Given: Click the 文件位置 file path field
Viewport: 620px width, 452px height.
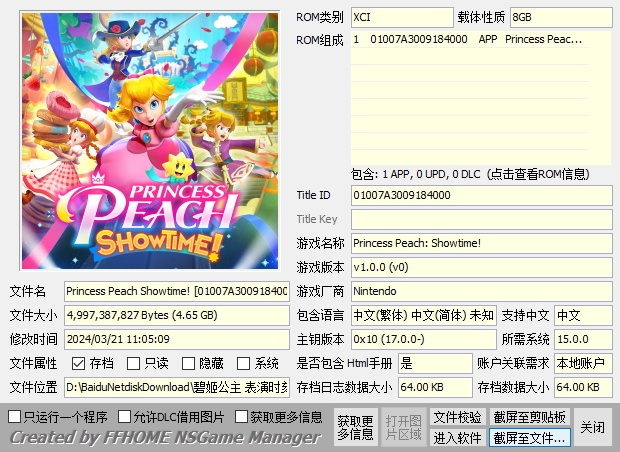Looking at the screenshot, I should [x=177, y=387].
